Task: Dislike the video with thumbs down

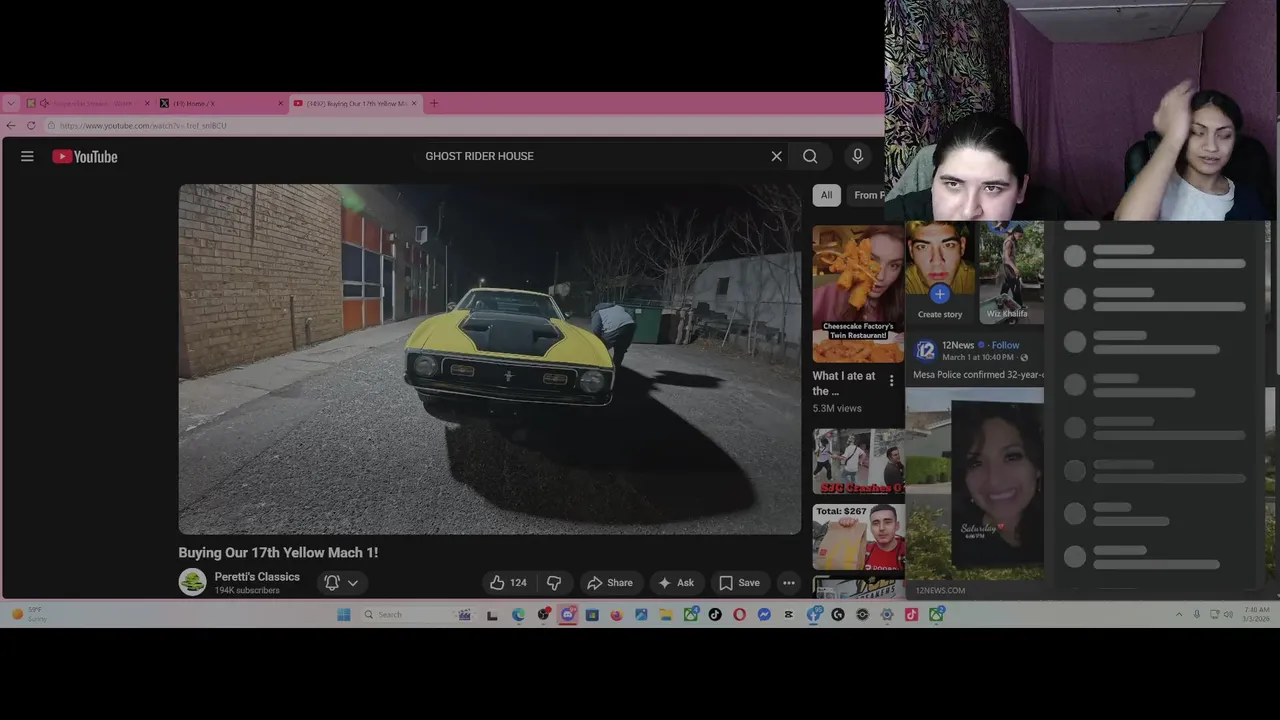Action: pyautogui.click(x=554, y=582)
